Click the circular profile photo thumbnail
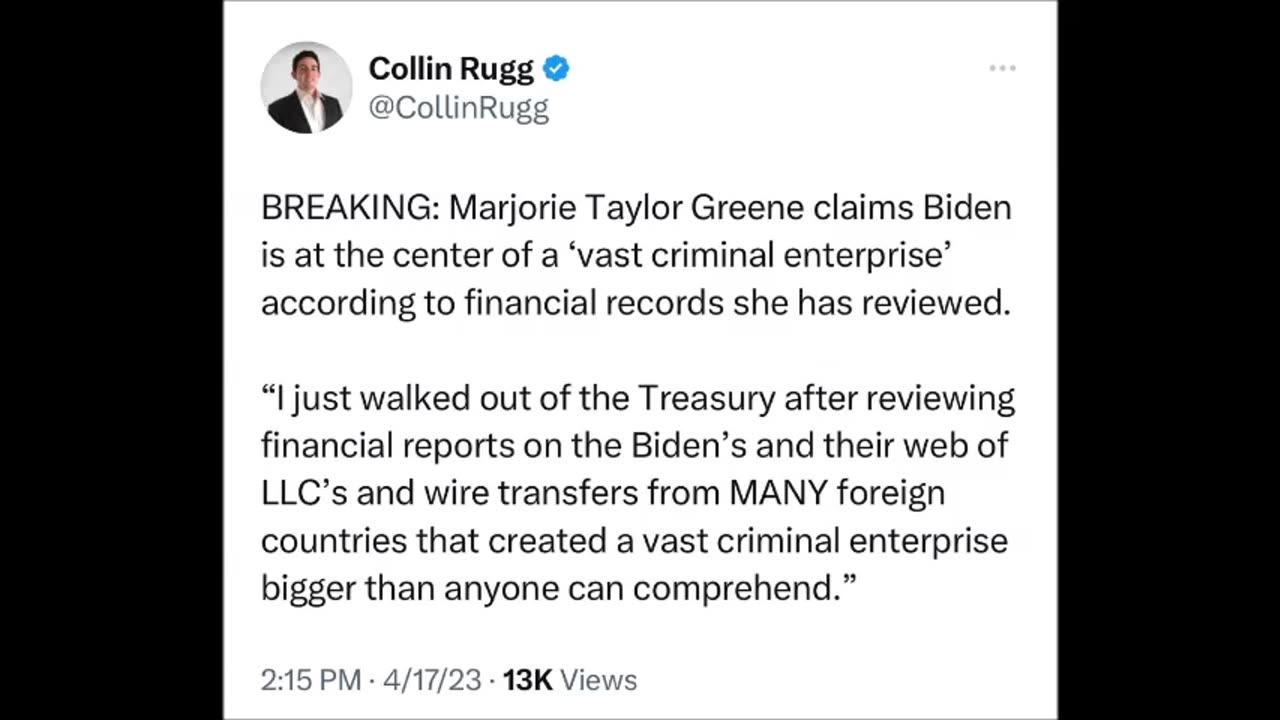The height and width of the screenshot is (720, 1280). (306, 87)
